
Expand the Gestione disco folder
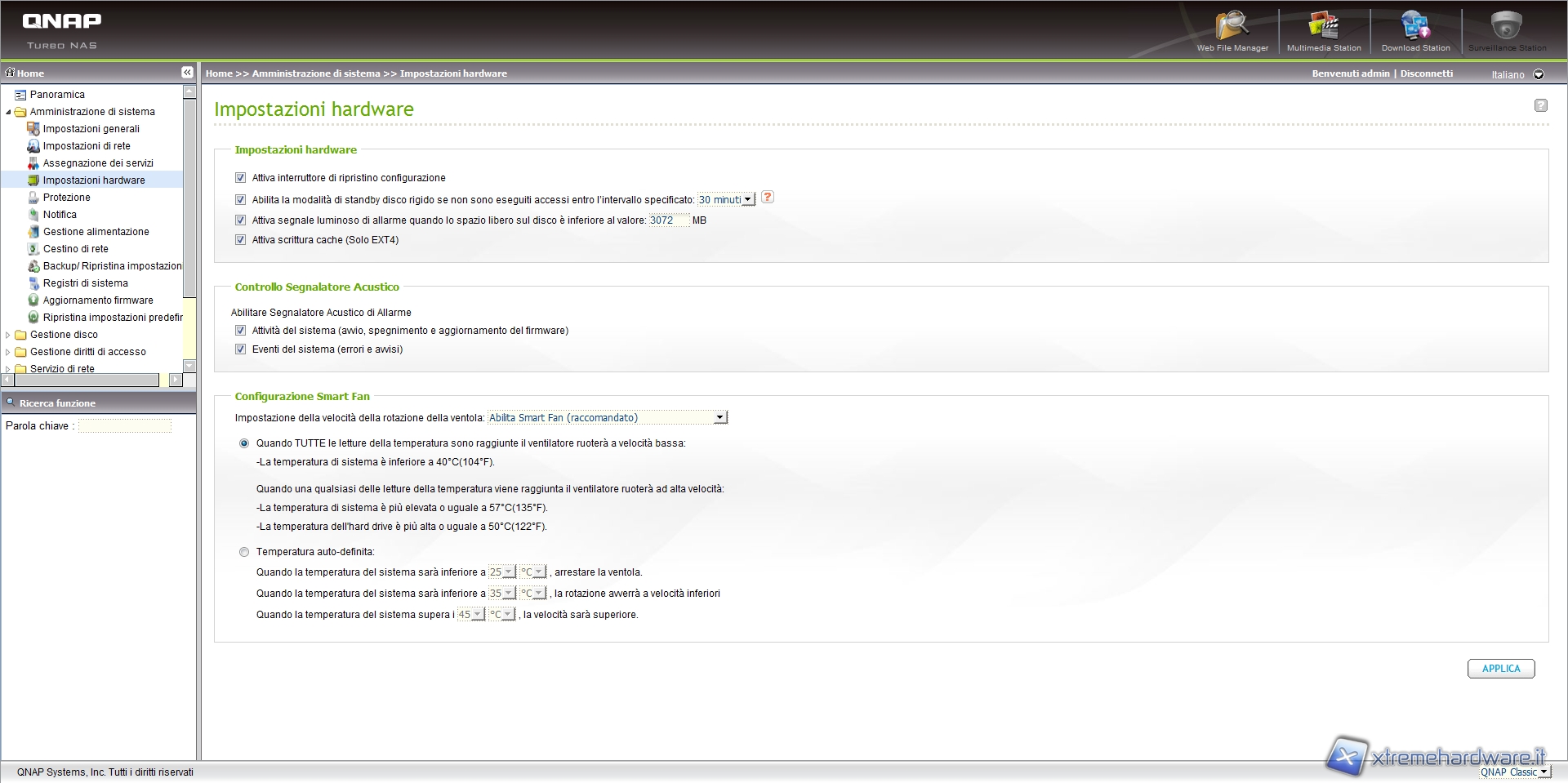click(8, 335)
